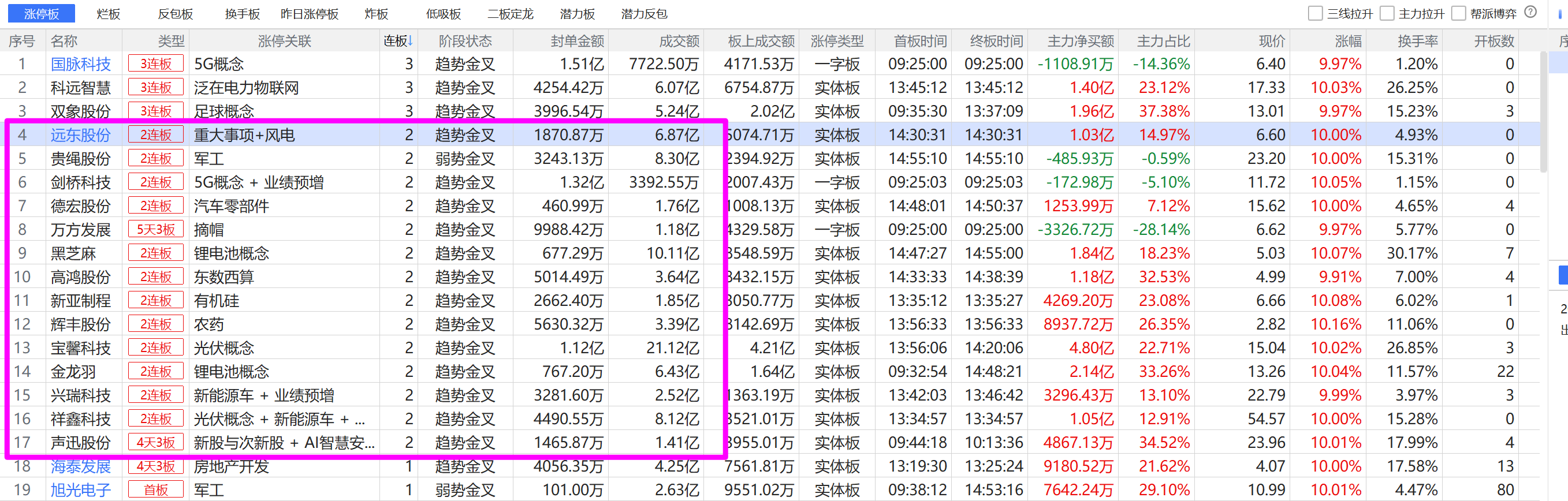Open the 低吸板 tab
1568x501 pixels.
[x=443, y=13]
